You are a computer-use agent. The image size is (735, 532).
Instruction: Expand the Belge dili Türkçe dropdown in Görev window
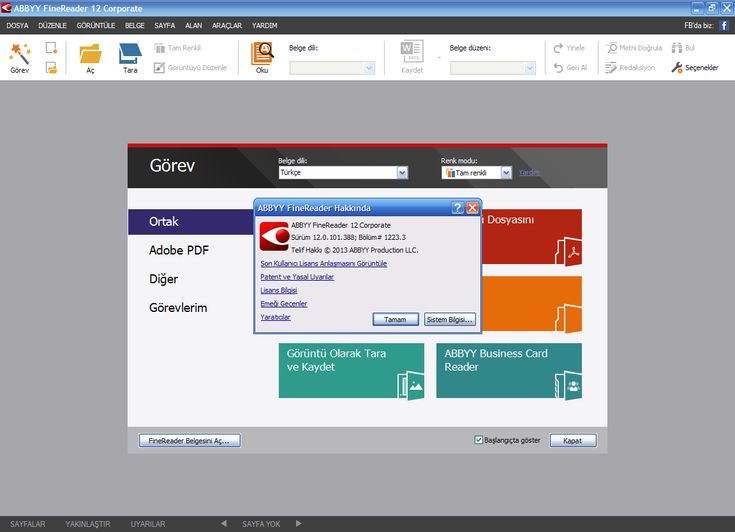coord(402,172)
